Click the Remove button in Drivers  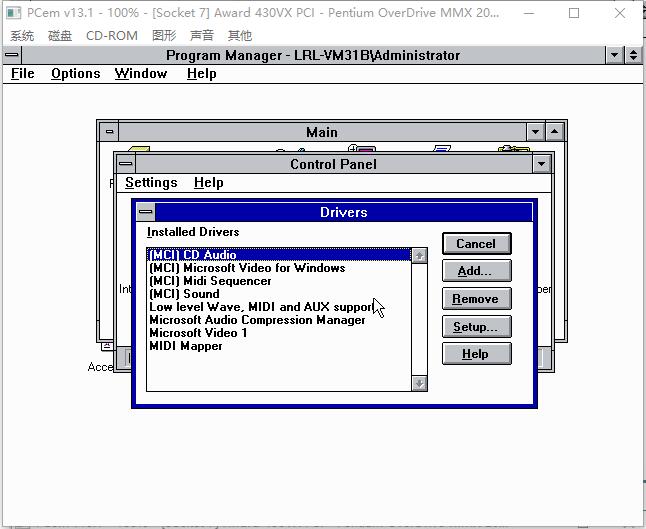tap(477, 299)
